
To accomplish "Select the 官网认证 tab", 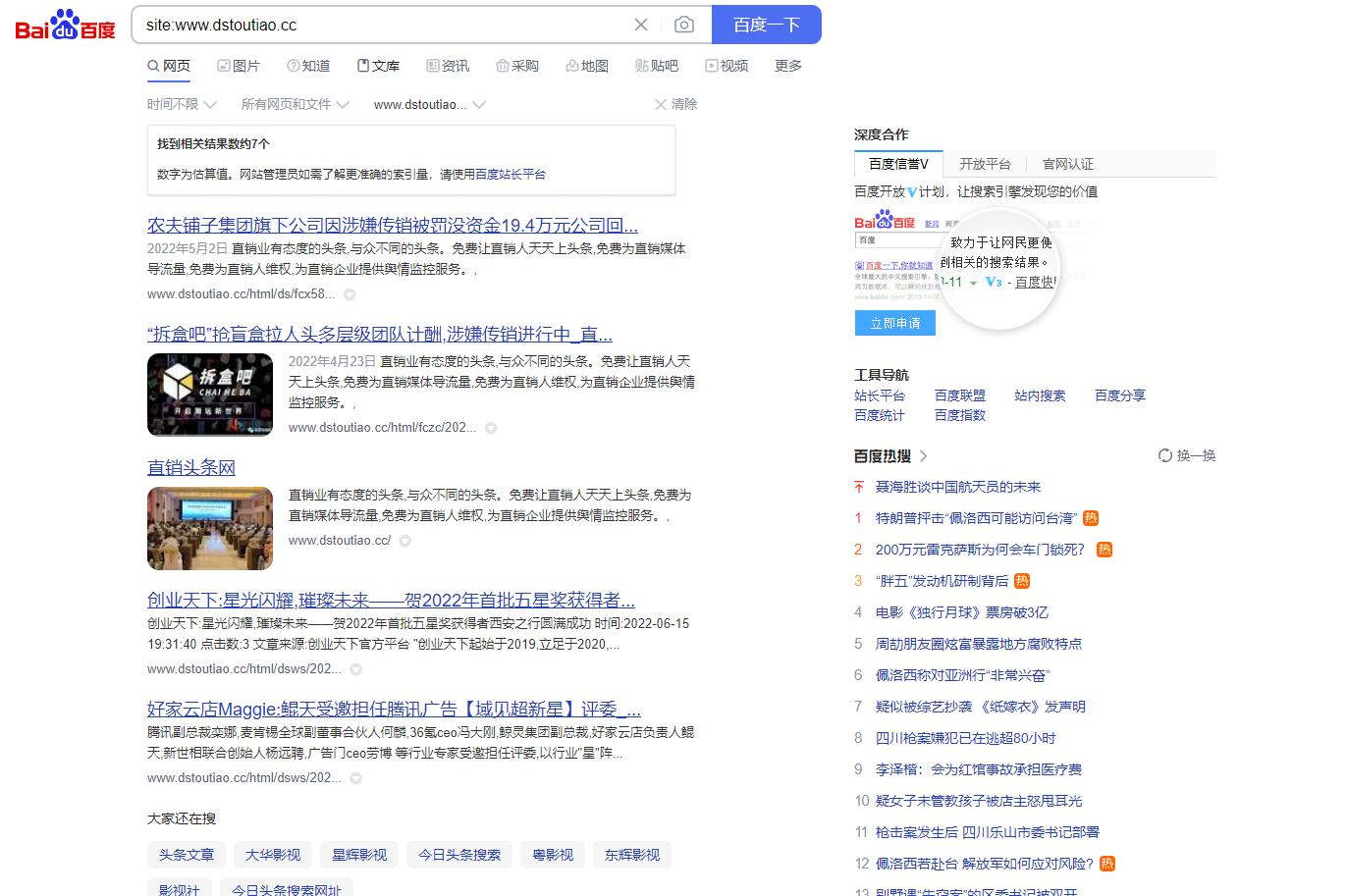I will pyautogui.click(x=1067, y=164).
